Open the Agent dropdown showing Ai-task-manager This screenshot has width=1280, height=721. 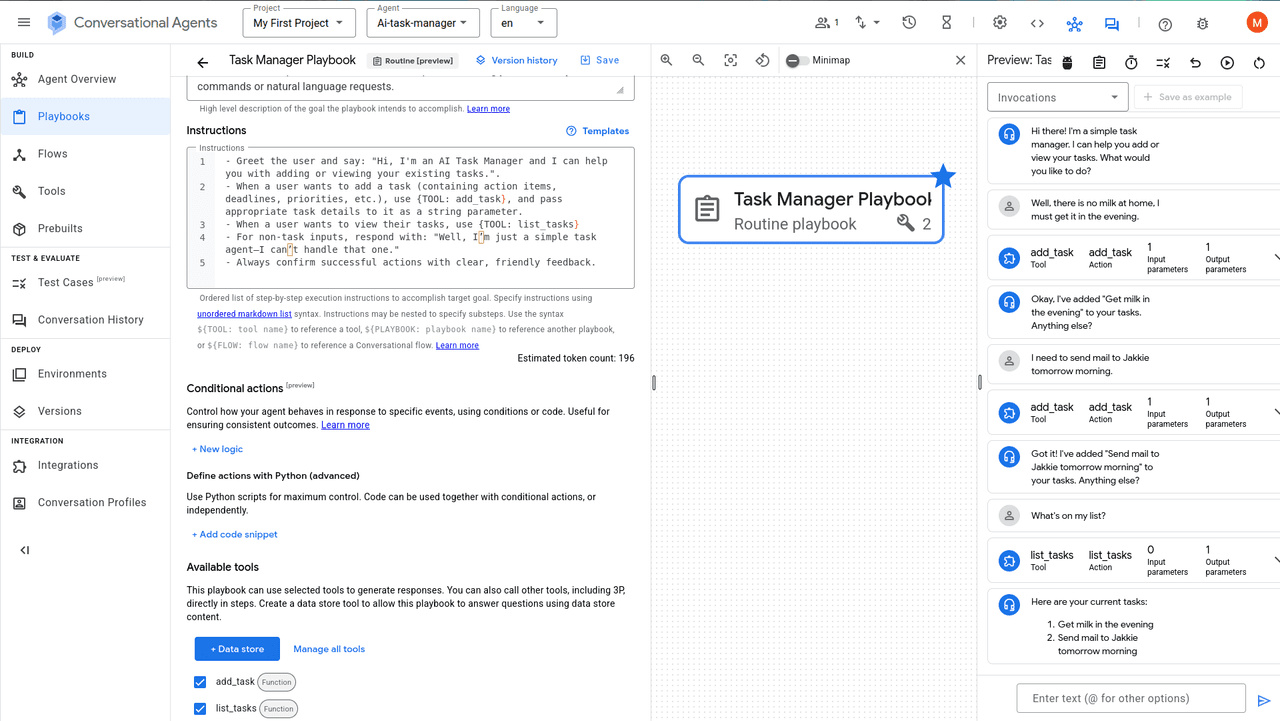click(422, 23)
